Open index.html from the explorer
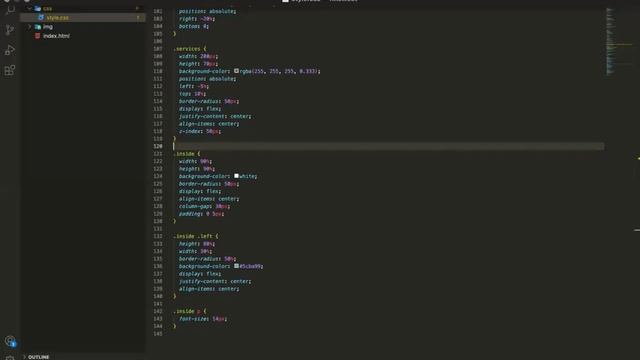640x360 pixels. (x=56, y=36)
